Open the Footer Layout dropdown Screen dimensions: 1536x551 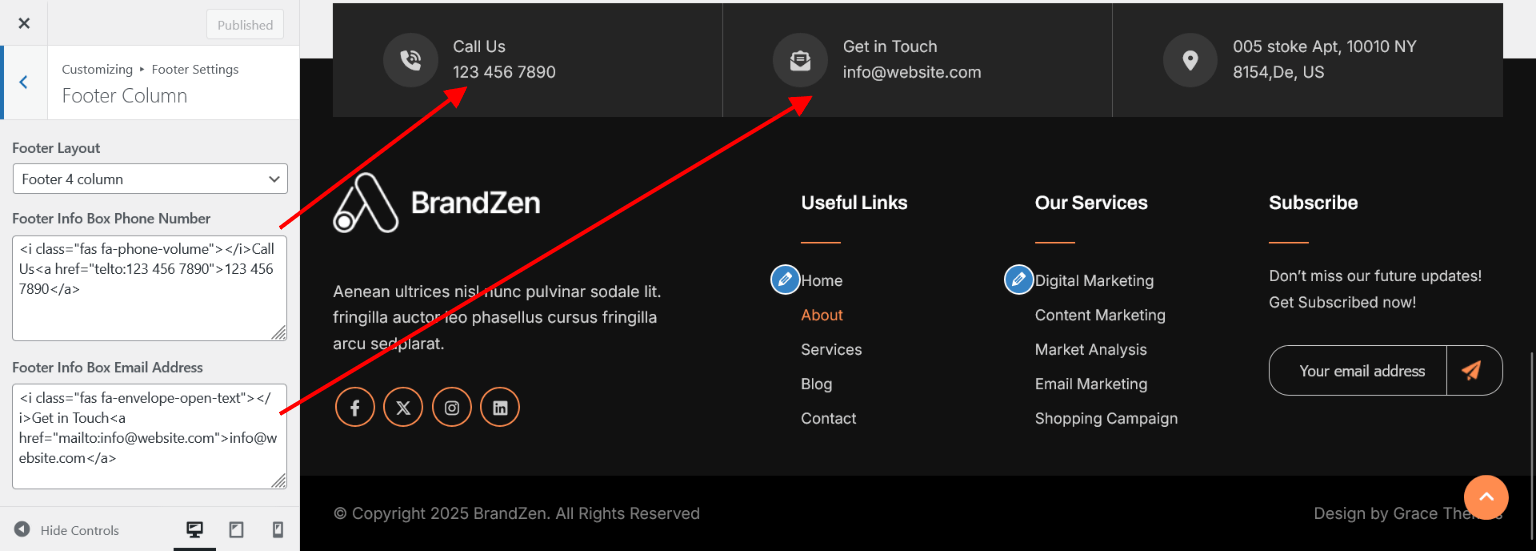150,179
